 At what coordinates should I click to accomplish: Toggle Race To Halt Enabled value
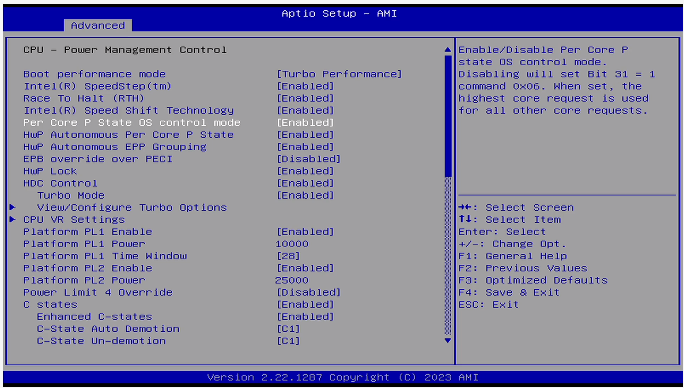pos(305,98)
